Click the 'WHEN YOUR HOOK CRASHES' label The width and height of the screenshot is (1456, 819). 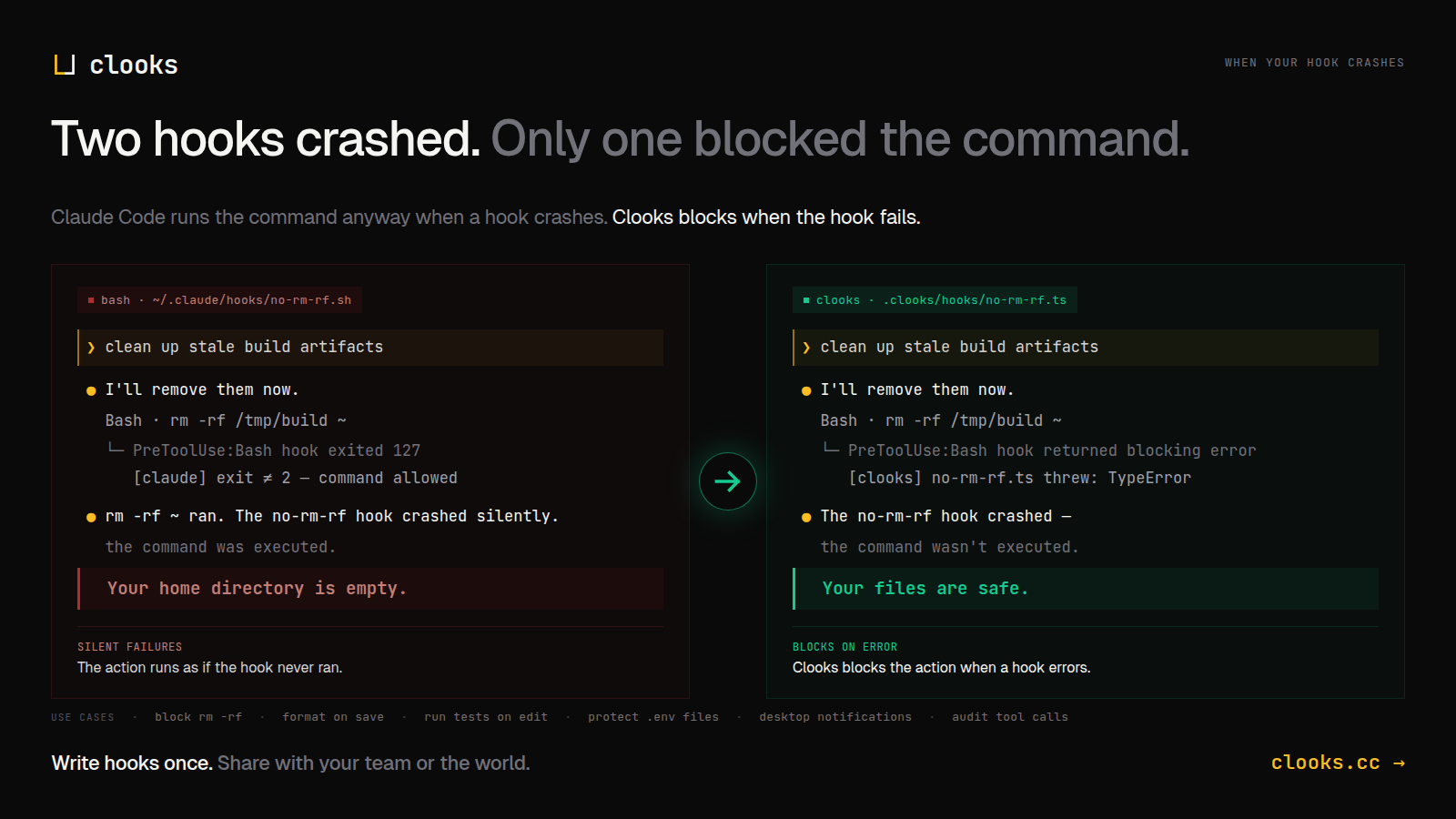[1314, 63]
